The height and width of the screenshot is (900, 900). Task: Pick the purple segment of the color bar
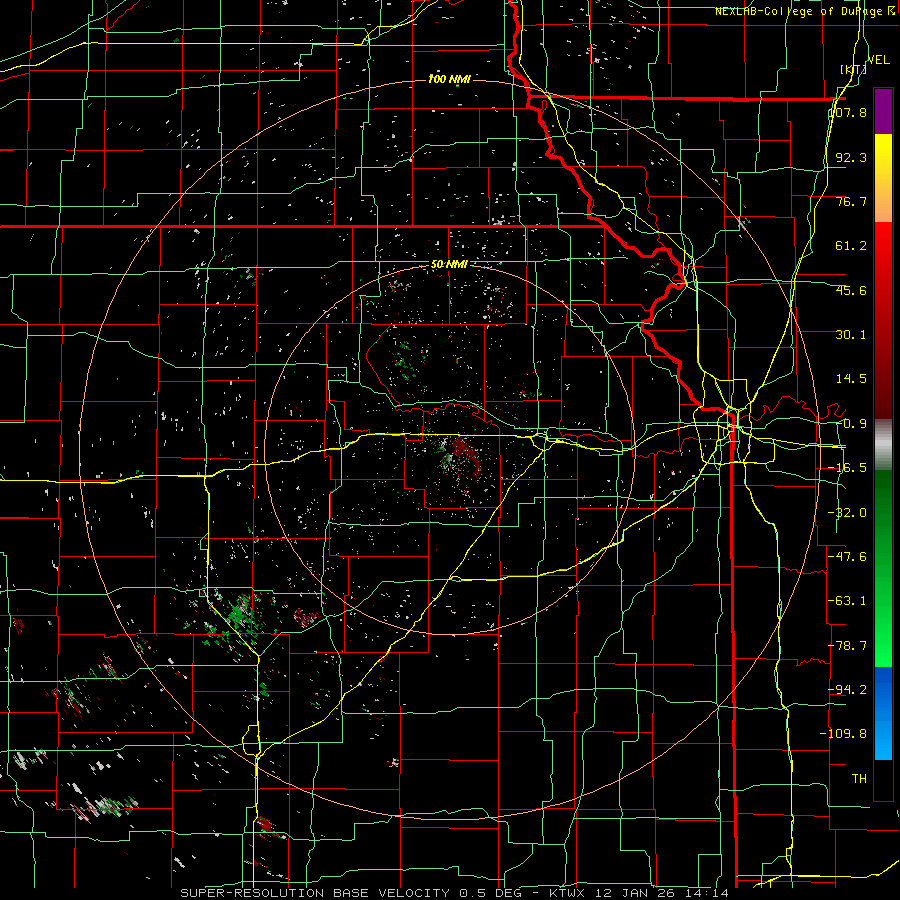[x=883, y=111]
